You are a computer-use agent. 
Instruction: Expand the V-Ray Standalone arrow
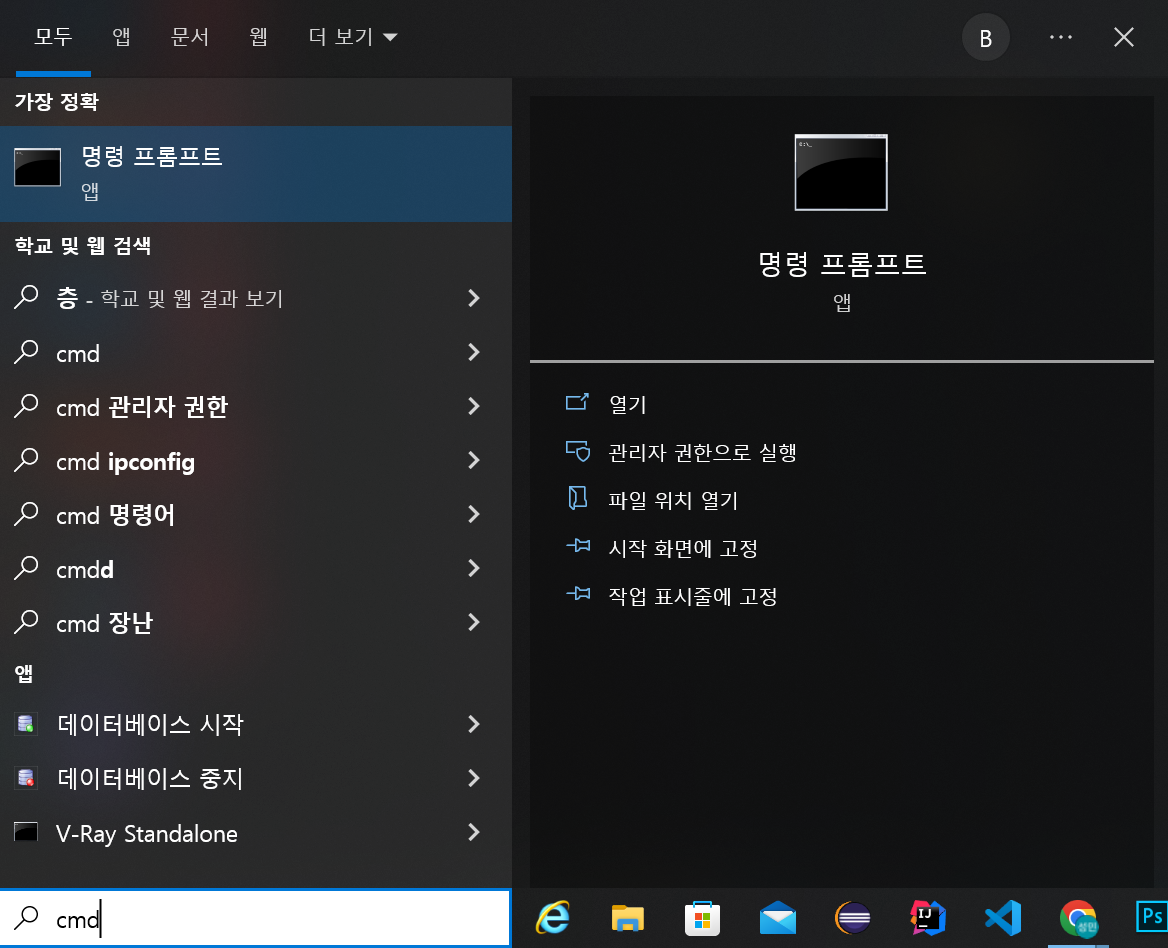(x=474, y=832)
